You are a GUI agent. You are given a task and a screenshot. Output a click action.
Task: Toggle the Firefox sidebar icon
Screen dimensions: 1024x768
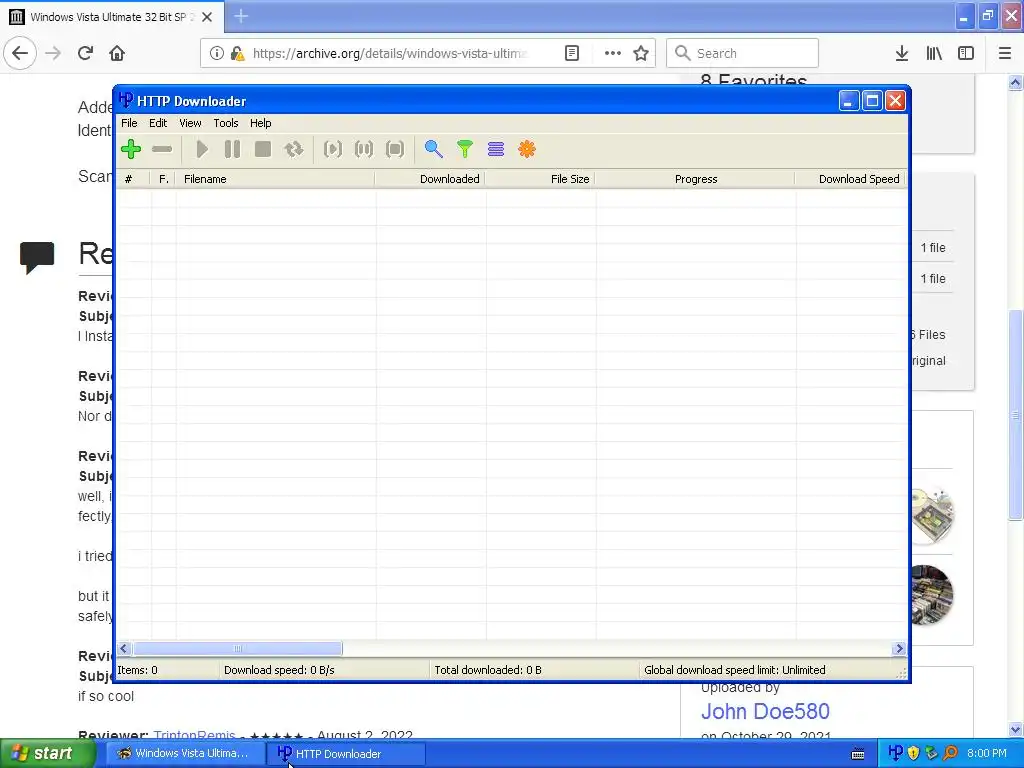coord(966,53)
